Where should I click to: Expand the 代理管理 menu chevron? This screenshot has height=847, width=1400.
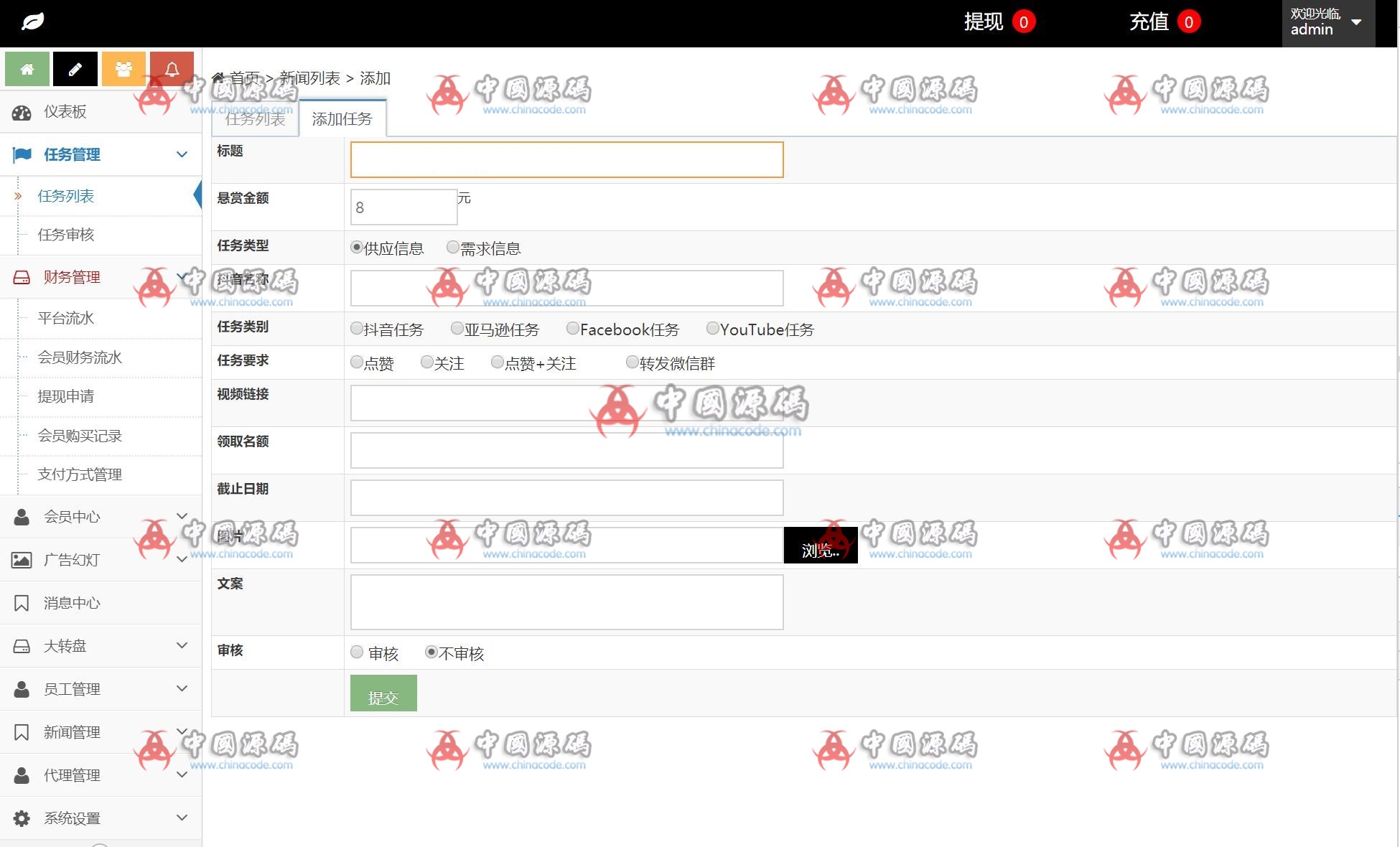tap(182, 775)
